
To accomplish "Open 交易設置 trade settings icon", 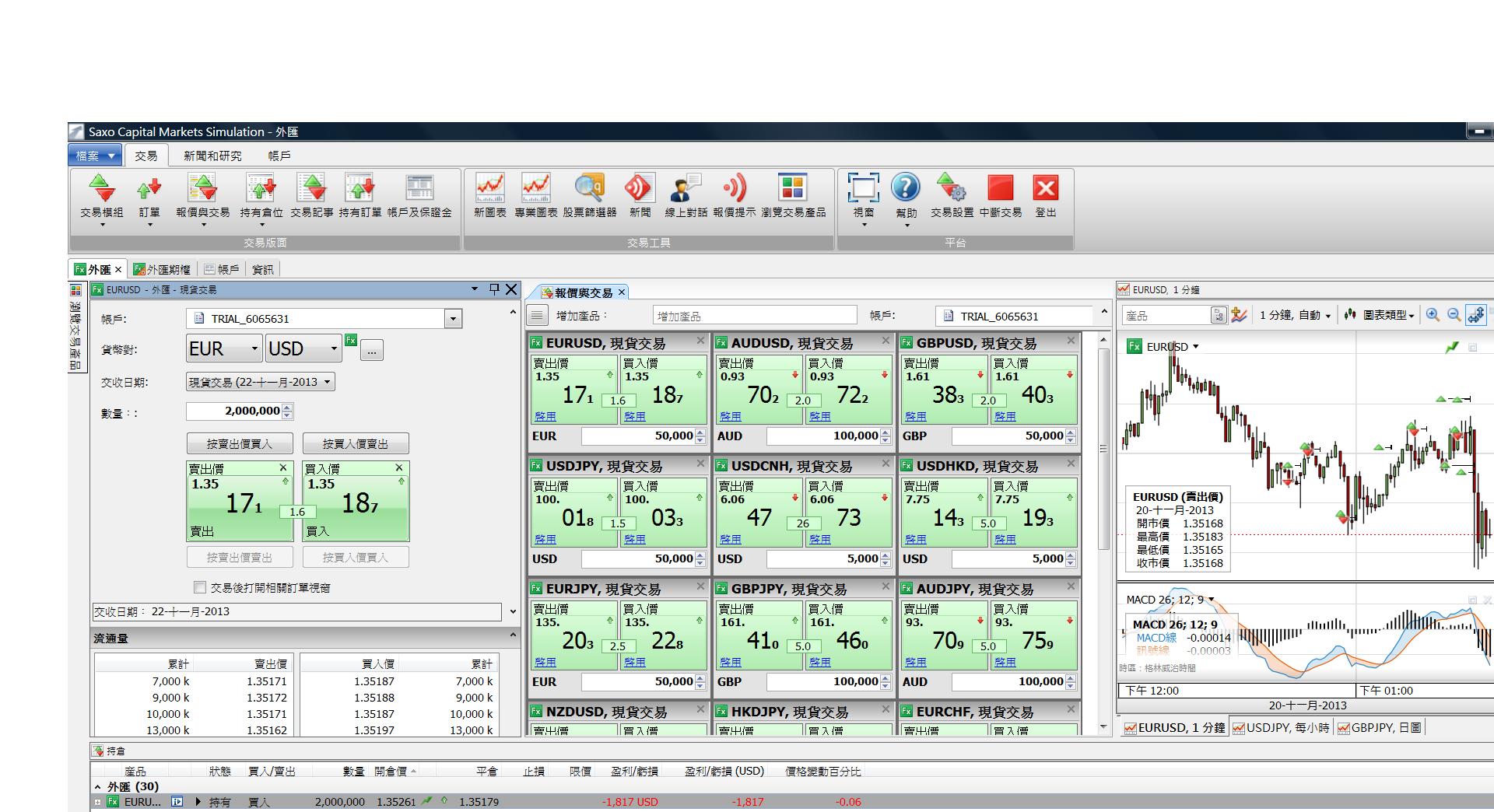I will point(952,196).
